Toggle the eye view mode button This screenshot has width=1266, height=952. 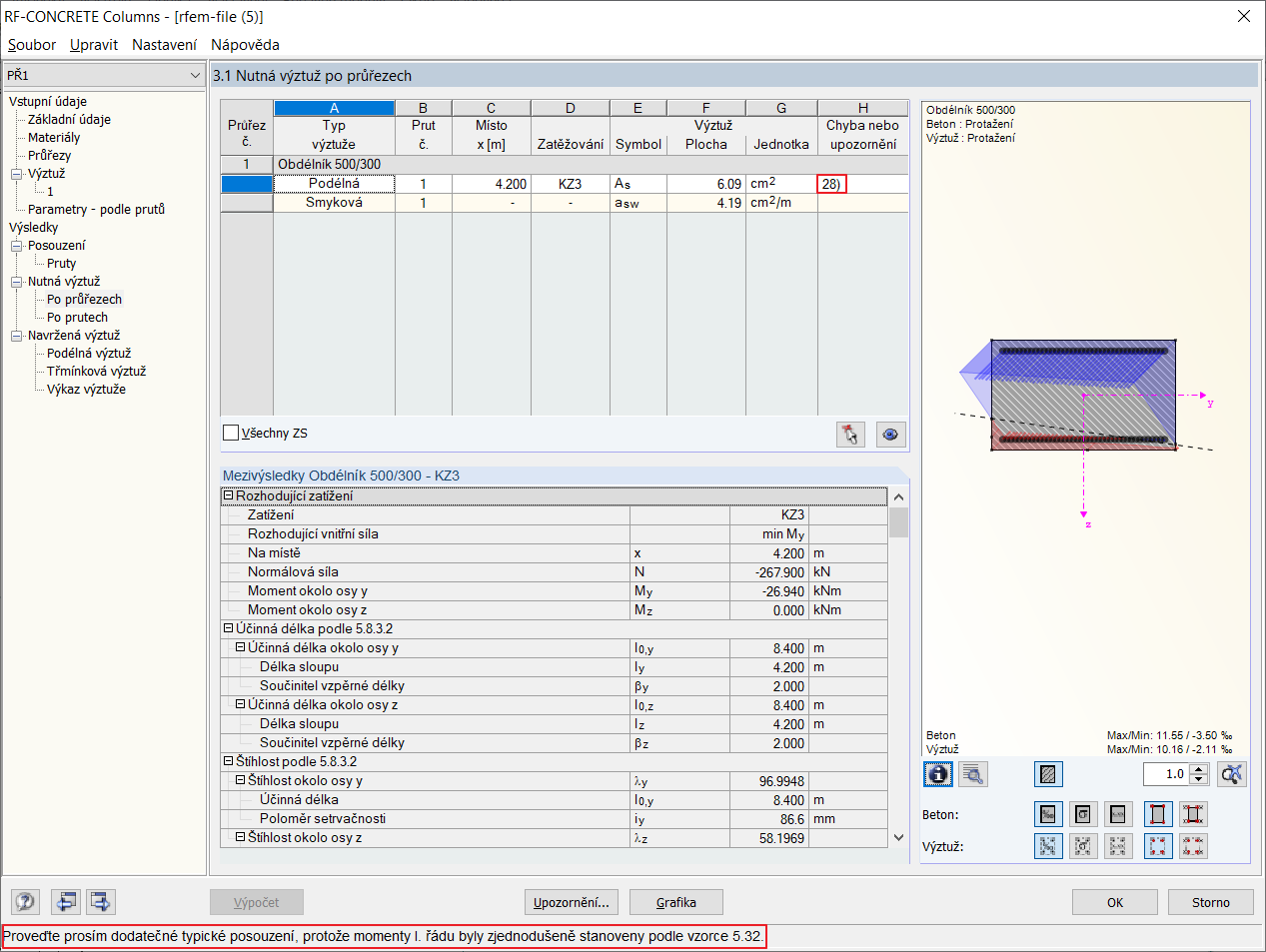[890, 434]
